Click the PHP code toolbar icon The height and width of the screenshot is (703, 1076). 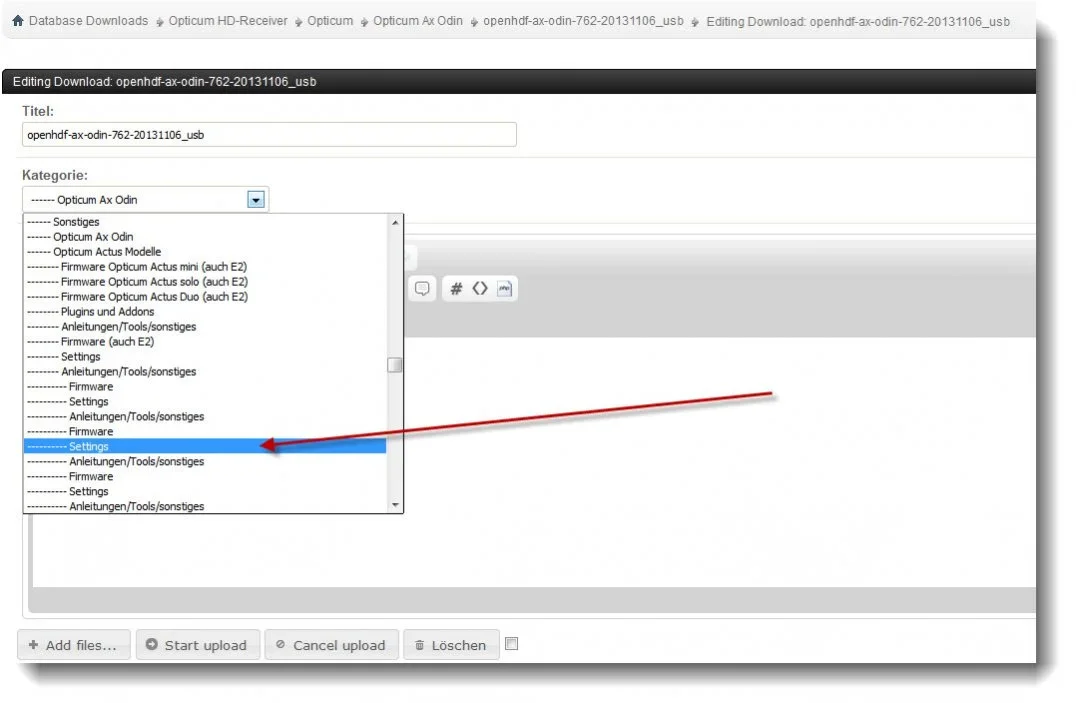click(x=504, y=288)
